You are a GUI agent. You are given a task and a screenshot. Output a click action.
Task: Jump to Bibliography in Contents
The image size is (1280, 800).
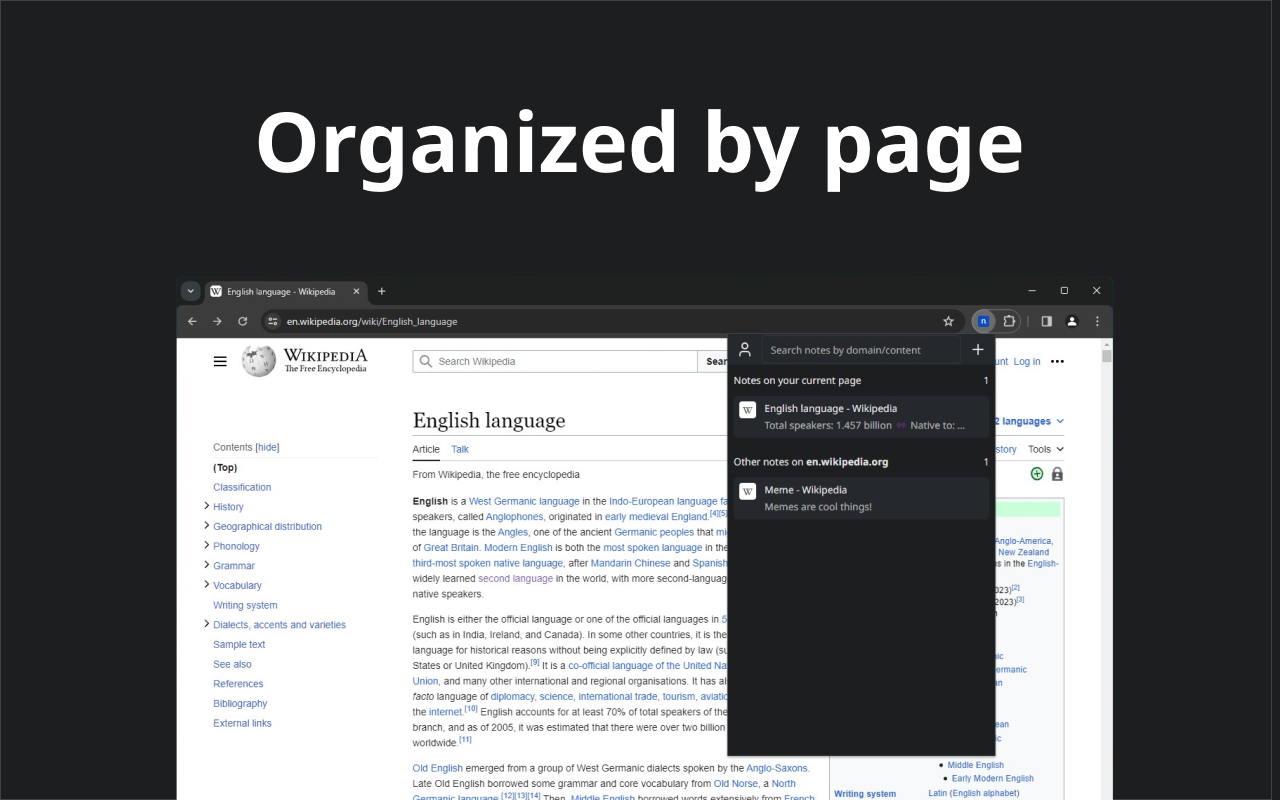[x=240, y=703]
